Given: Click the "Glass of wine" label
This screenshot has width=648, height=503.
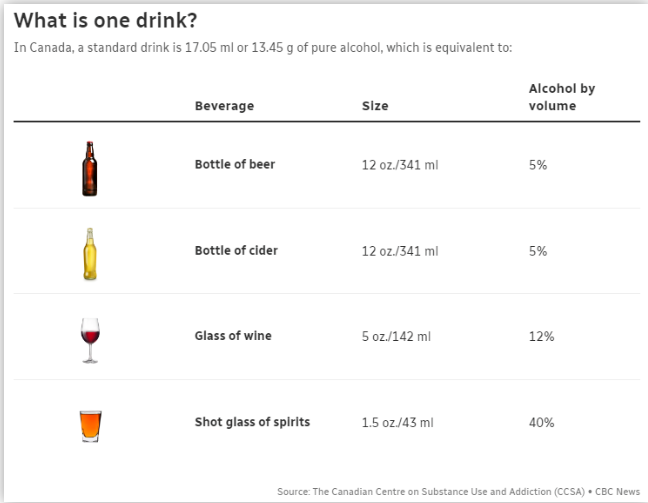Looking at the screenshot, I should [232, 336].
